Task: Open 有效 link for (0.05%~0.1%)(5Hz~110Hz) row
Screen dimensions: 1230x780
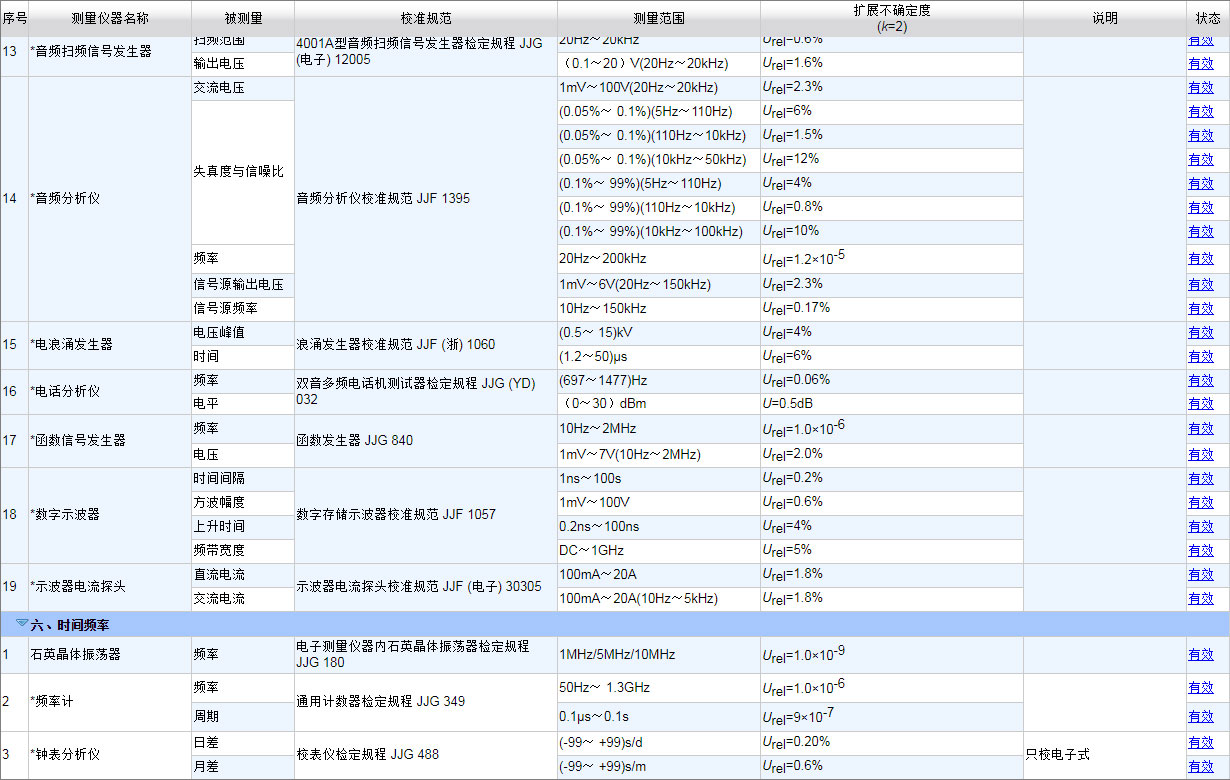Action: pos(1200,111)
